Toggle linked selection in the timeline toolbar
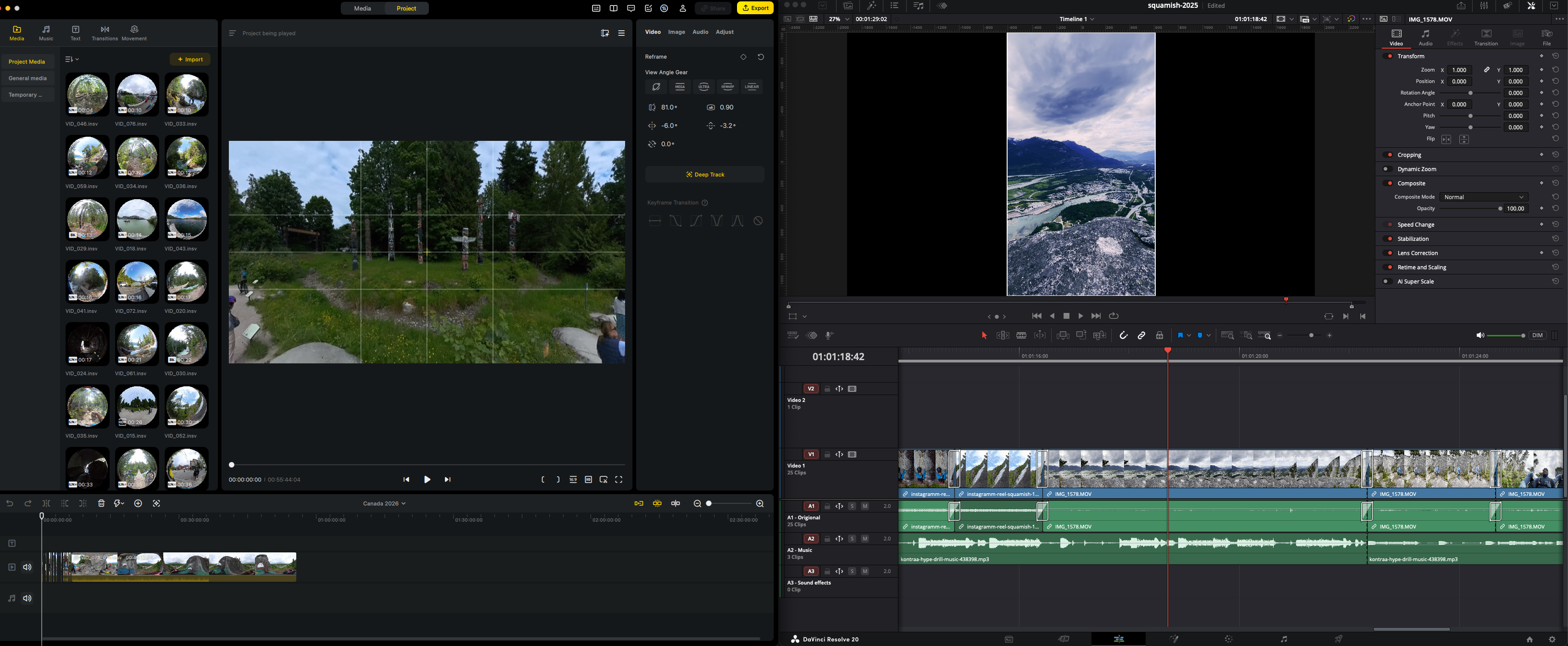The width and height of the screenshot is (1568, 646). tap(1142, 335)
